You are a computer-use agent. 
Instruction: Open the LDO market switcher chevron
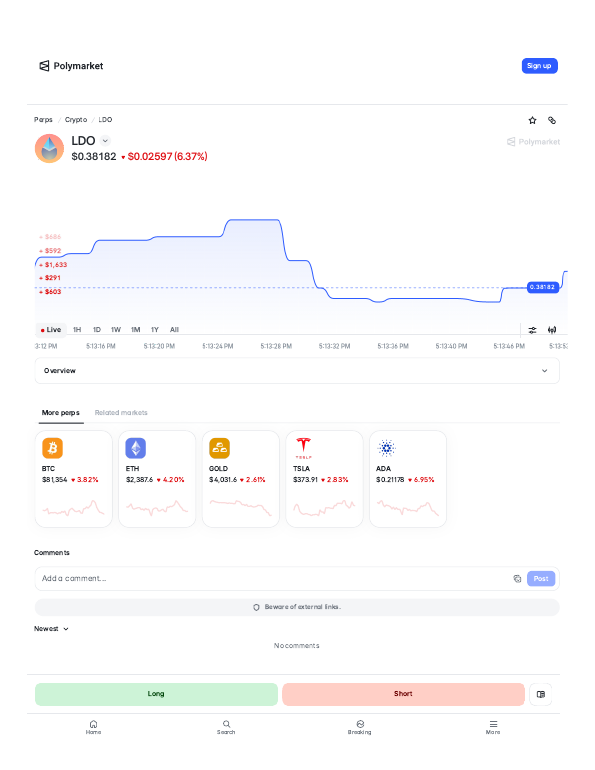(x=105, y=141)
